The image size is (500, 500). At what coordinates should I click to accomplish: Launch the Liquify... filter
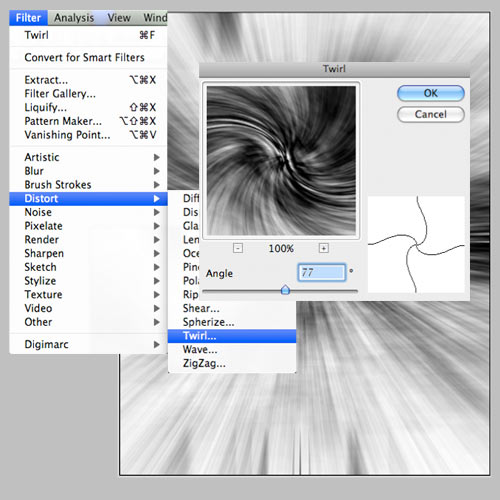click(x=88, y=107)
